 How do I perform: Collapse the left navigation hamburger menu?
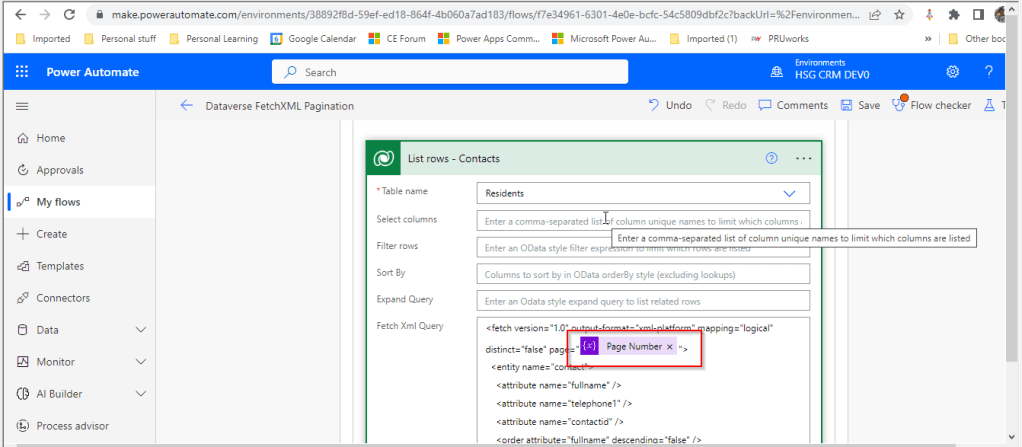click(x=23, y=105)
